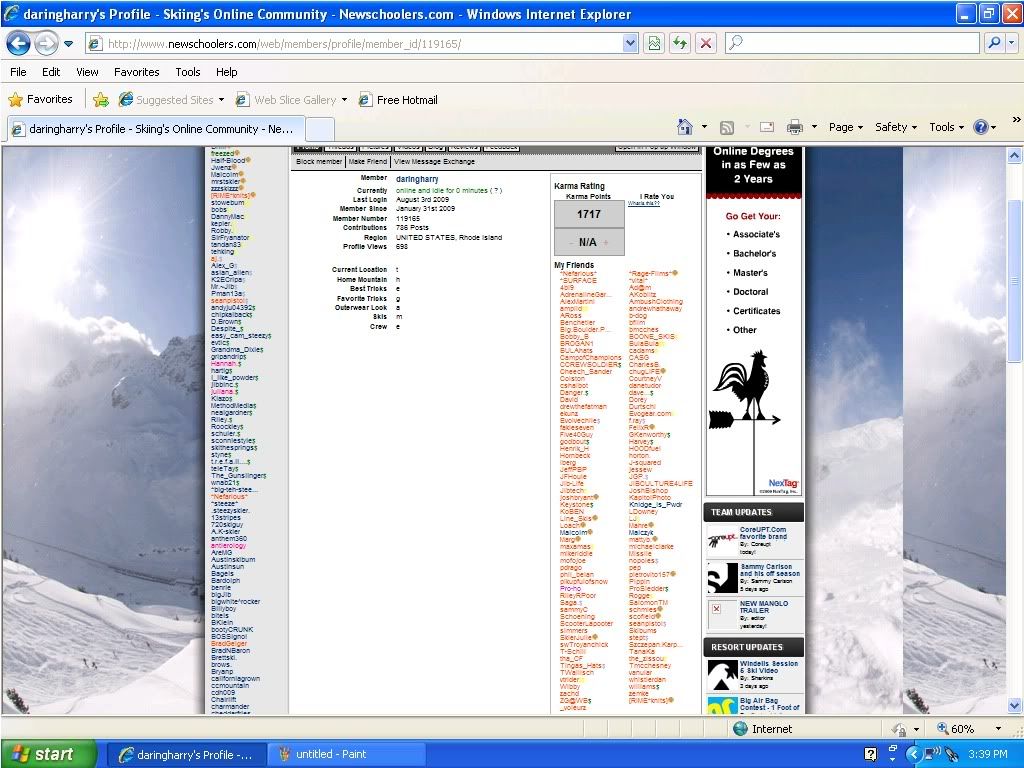Viewport: 1024px width, 768px height.
Task: Click the Make Friend link
Action: coord(368,161)
